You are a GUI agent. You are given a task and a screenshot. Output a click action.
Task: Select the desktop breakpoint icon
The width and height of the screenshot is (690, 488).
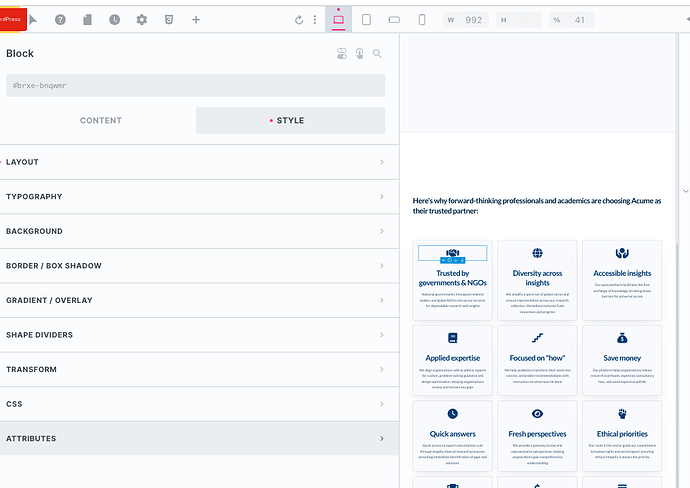[x=338, y=20]
